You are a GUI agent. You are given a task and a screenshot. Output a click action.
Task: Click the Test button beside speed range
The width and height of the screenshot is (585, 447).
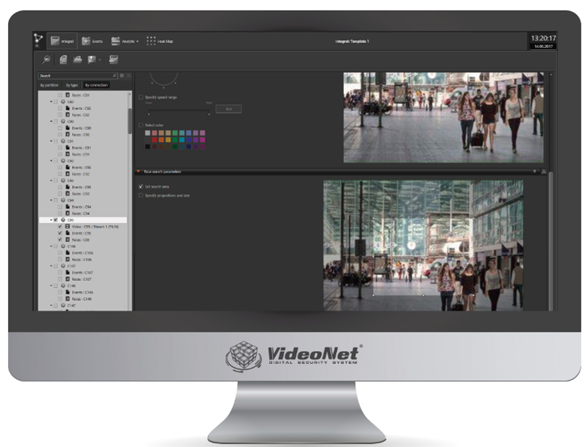(x=229, y=109)
